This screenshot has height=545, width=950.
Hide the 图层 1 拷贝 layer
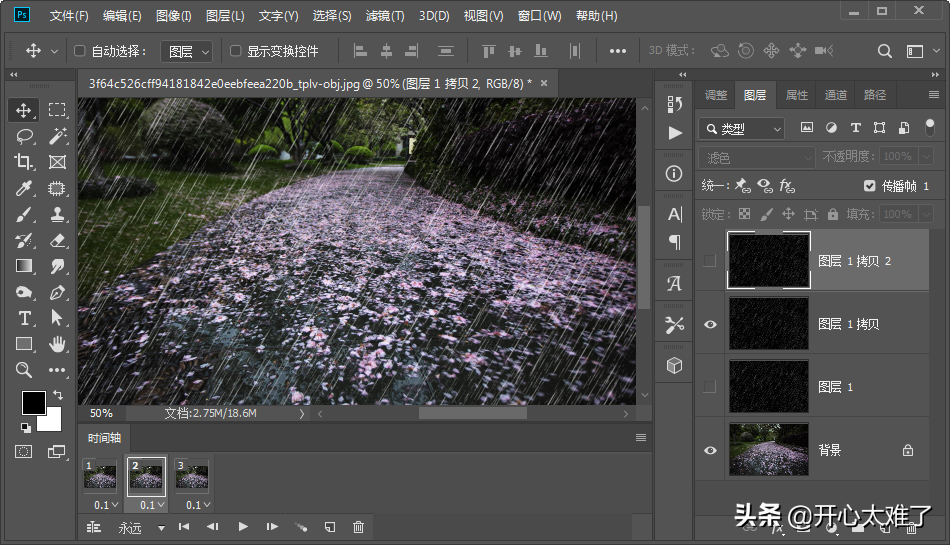coord(710,324)
